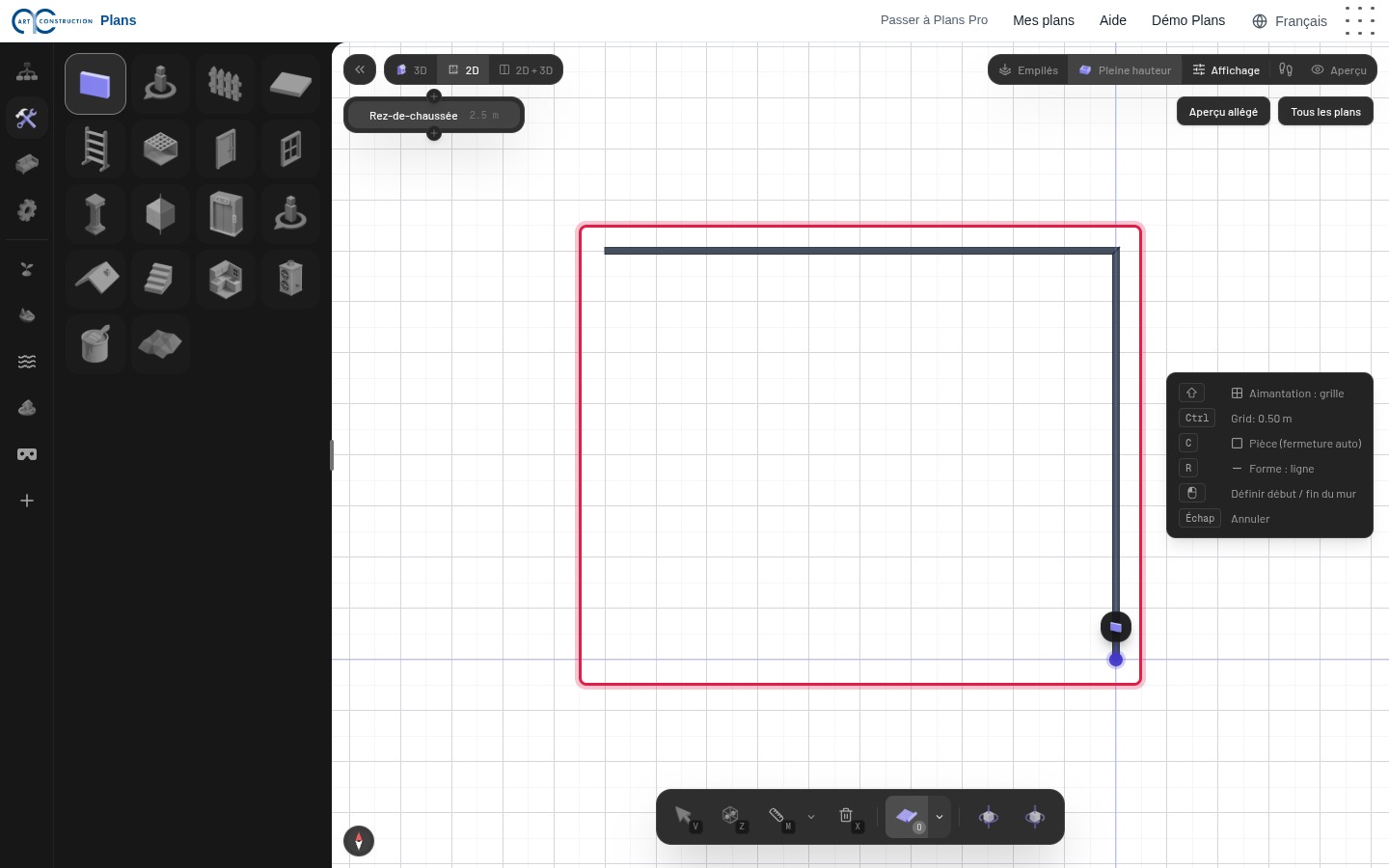The height and width of the screenshot is (868, 1389).
Task: Open the Passer à Plans Pro link
Action: click(934, 20)
